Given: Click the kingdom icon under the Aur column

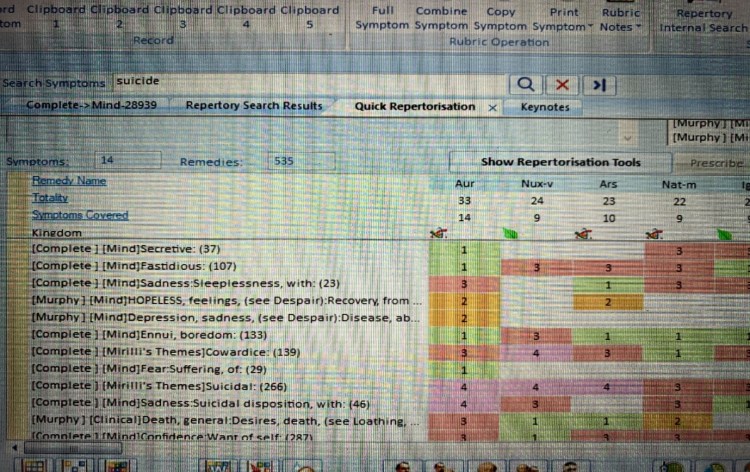Looking at the screenshot, I should 436,232.
